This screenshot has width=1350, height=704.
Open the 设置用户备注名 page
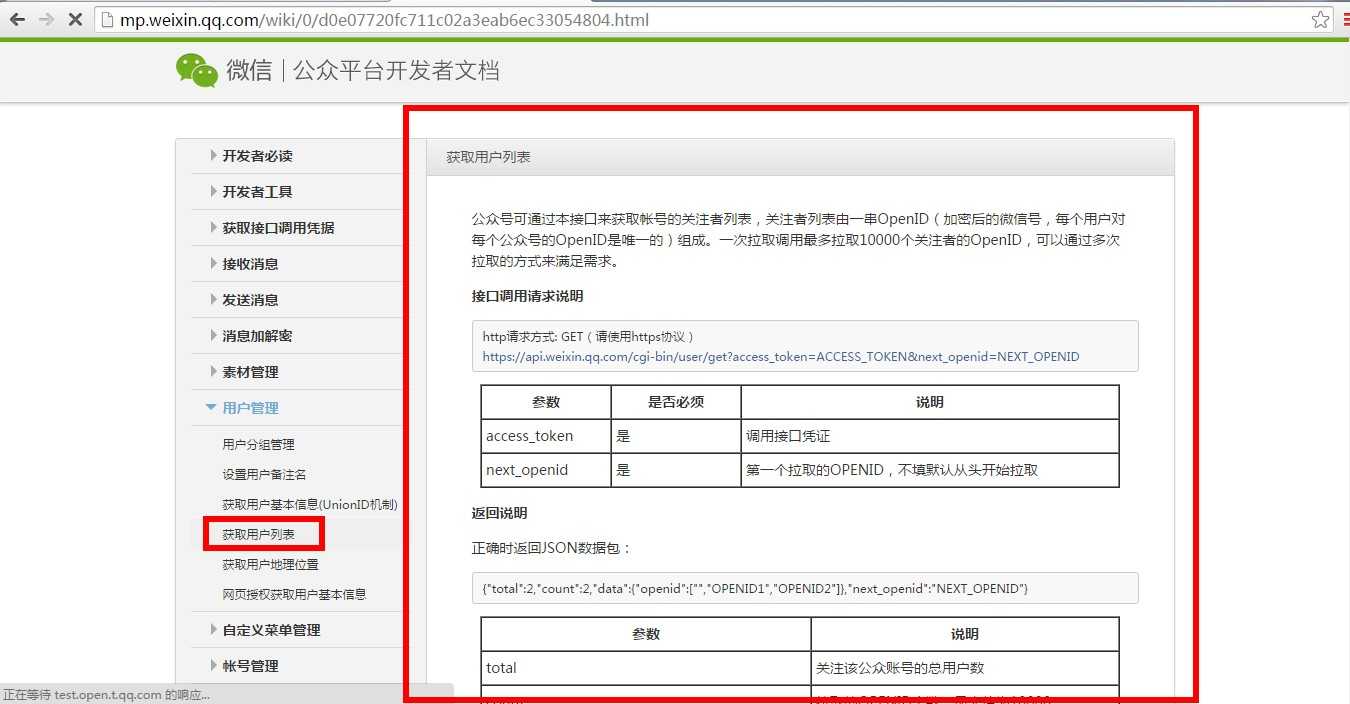click(x=264, y=475)
